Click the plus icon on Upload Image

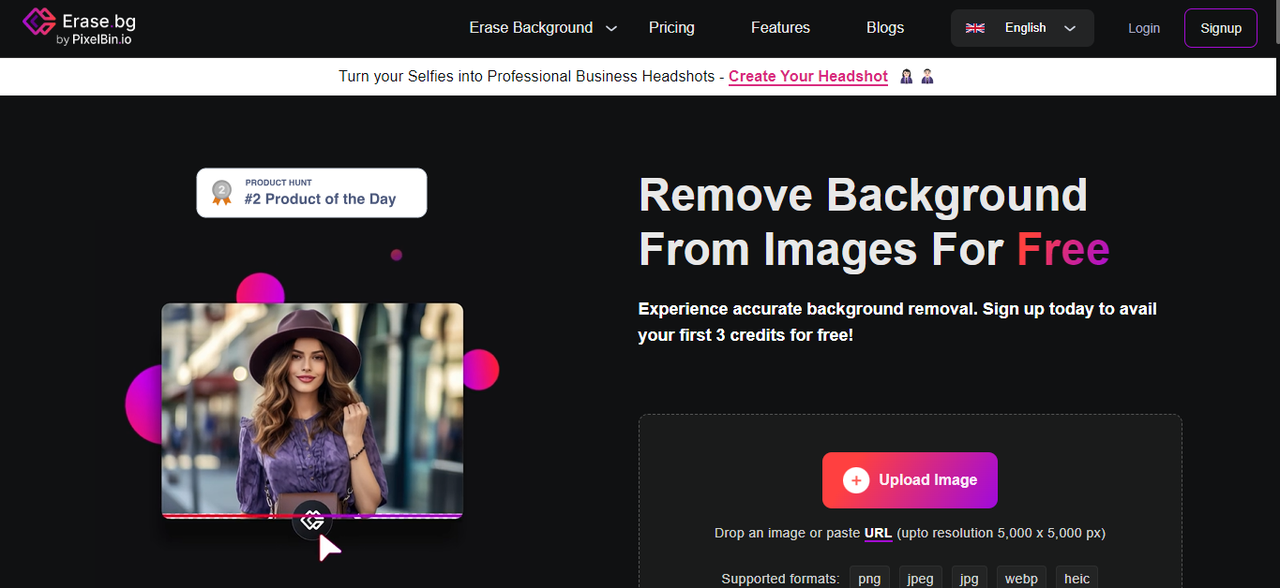click(x=856, y=481)
